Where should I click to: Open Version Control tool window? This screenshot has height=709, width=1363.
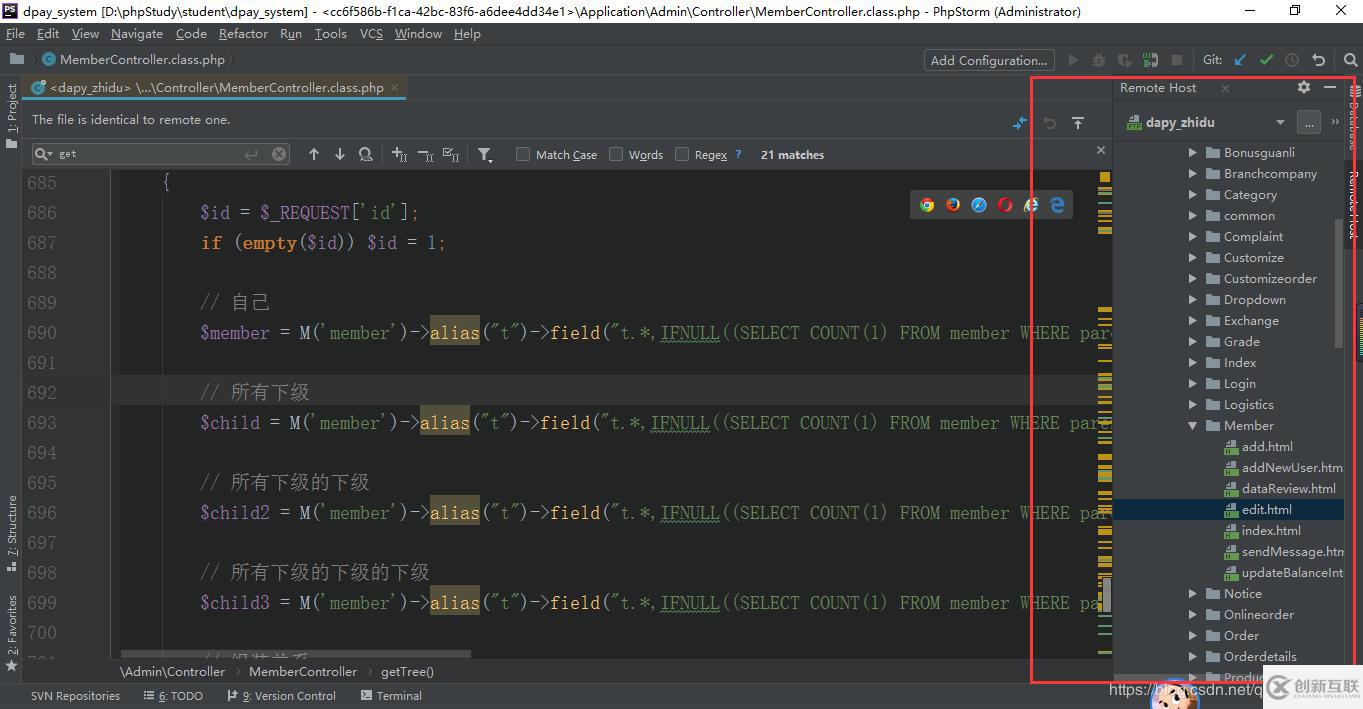pyautogui.click(x=282, y=696)
